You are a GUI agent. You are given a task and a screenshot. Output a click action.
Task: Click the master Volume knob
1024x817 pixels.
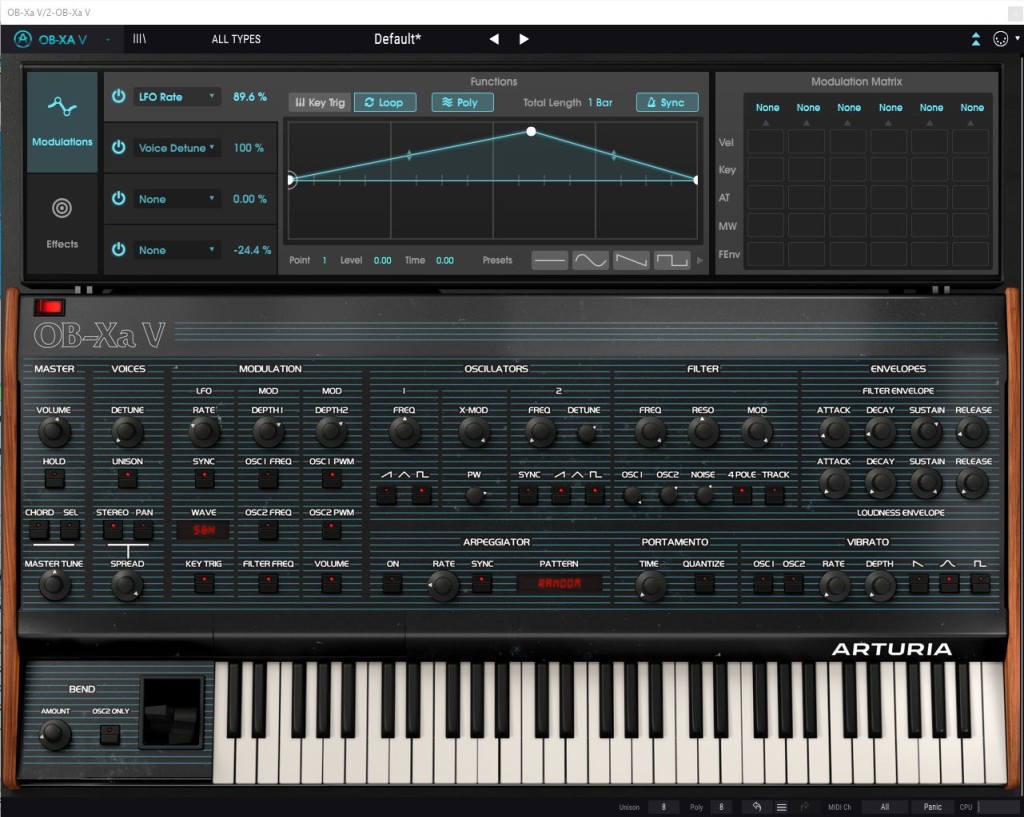pyautogui.click(x=54, y=432)
